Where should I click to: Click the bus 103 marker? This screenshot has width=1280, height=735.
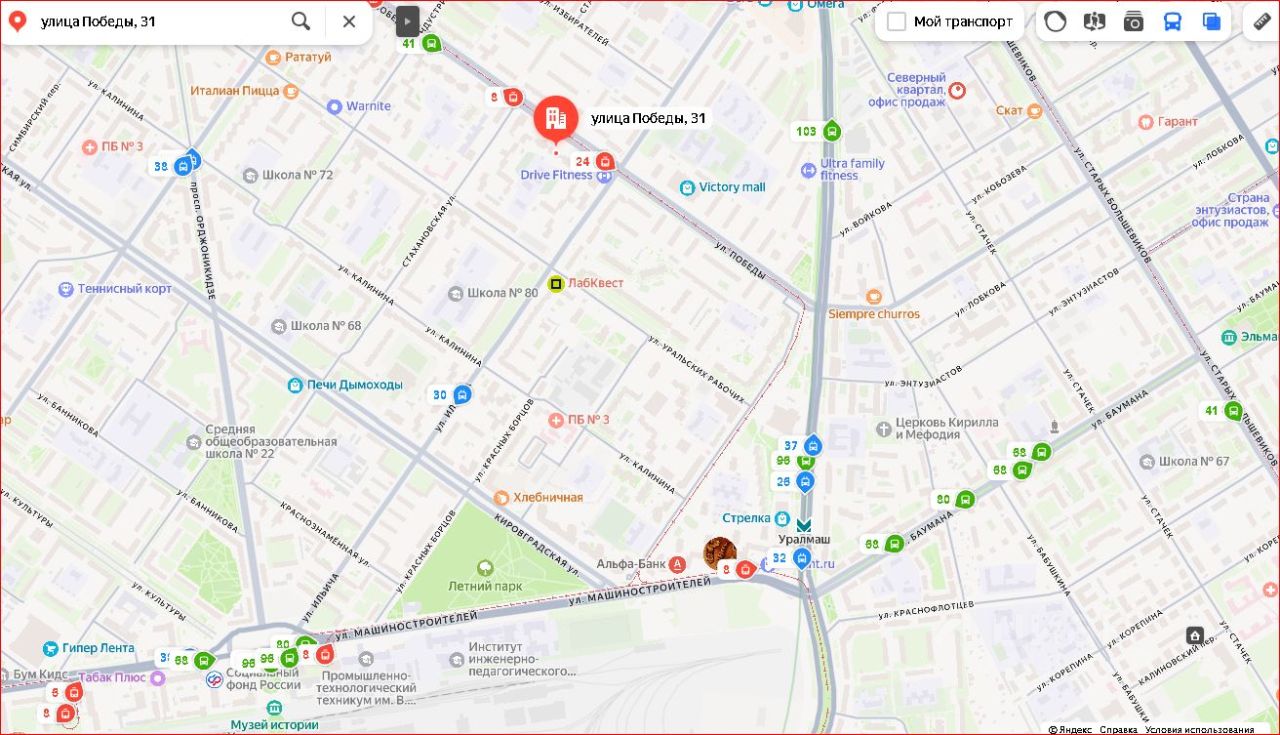832,131
